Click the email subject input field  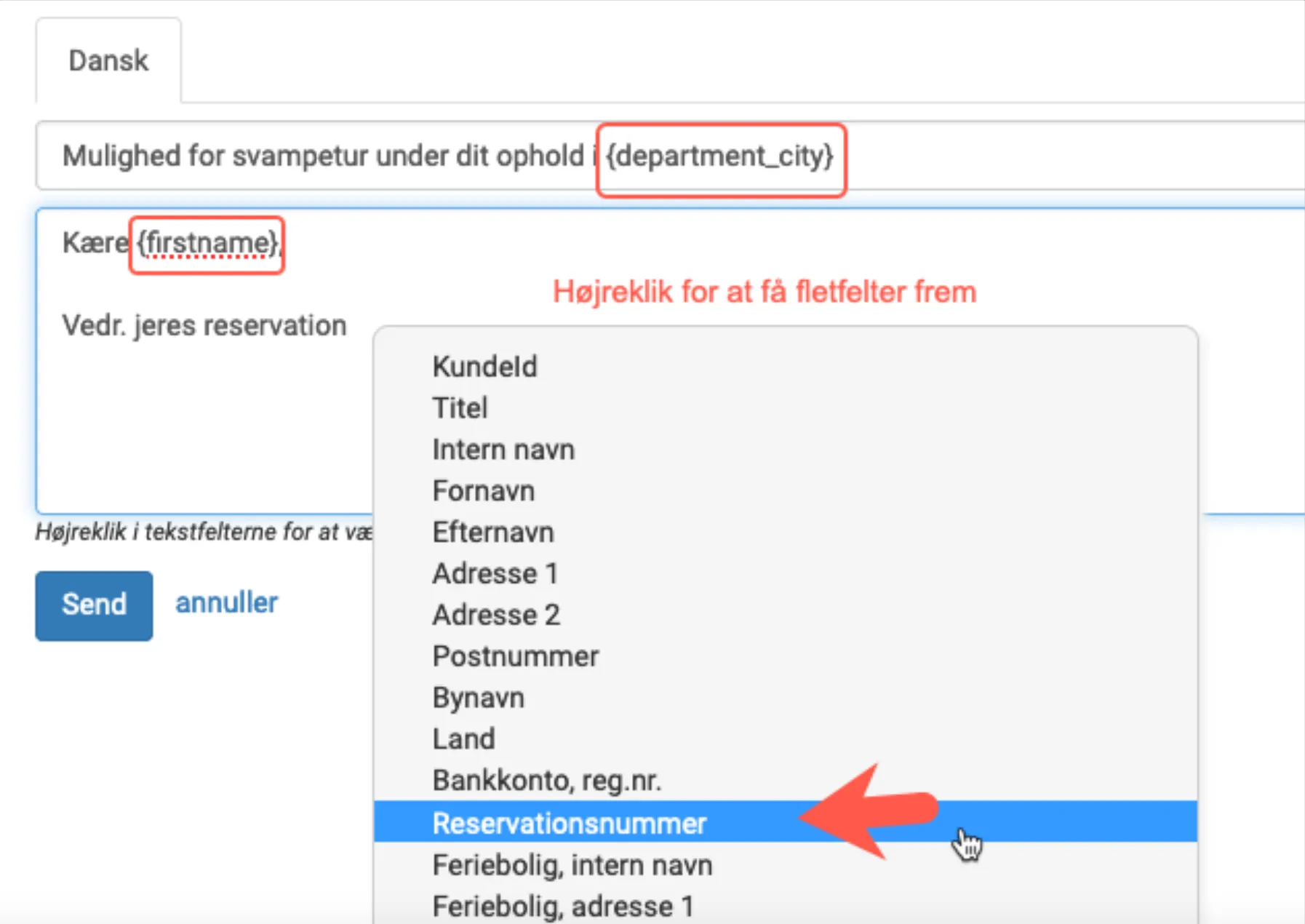327,156
